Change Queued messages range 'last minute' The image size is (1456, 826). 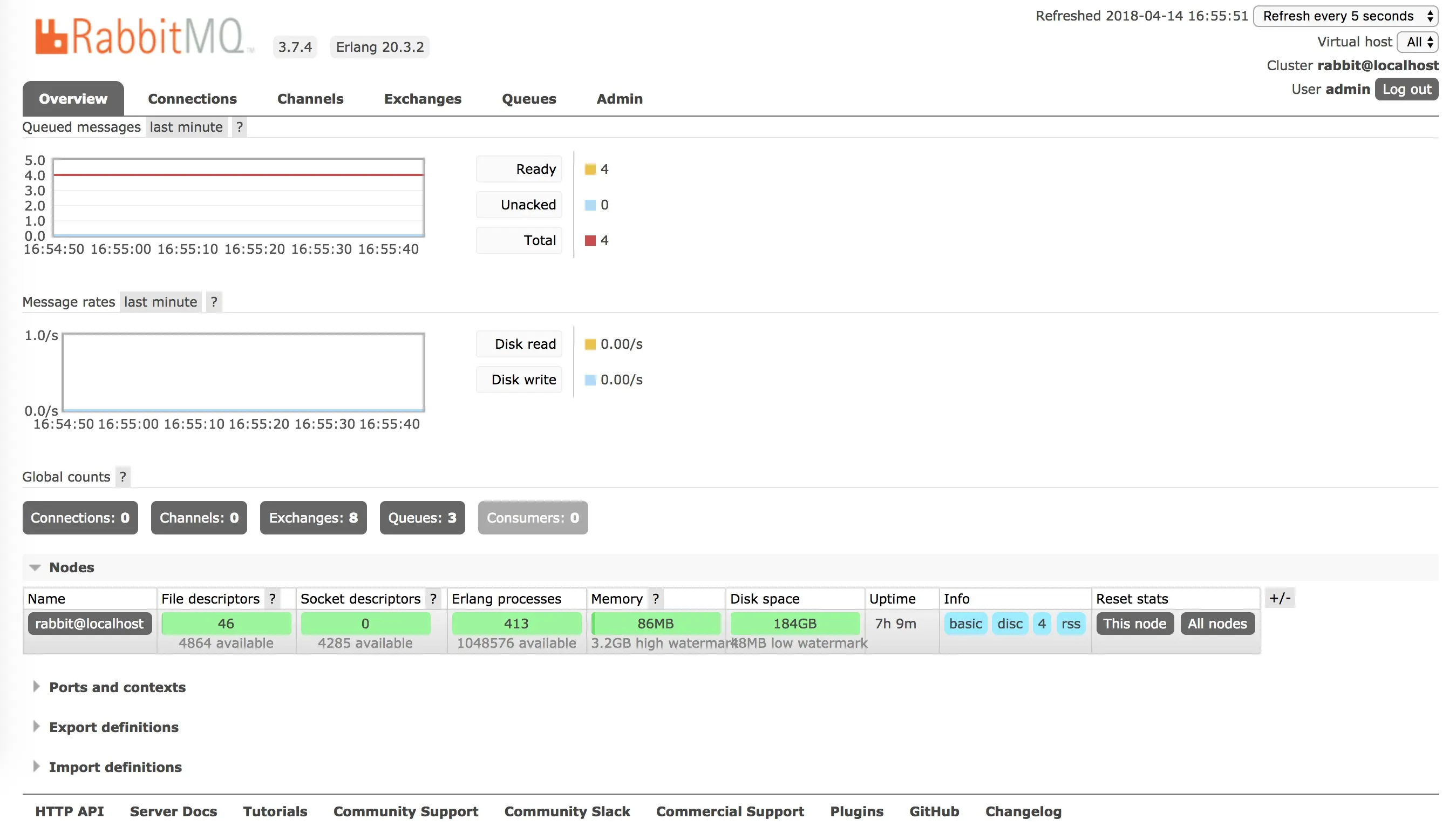(186, 127)
